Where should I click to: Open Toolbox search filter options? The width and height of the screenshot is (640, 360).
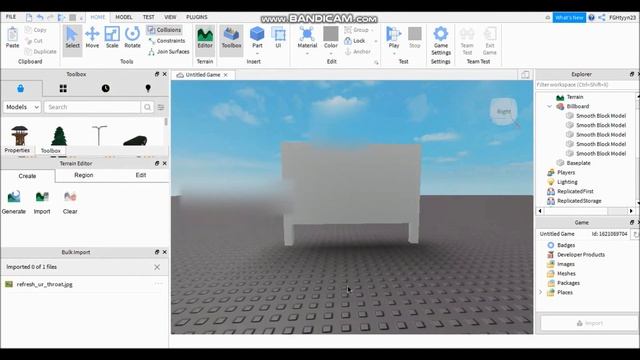[x=161, y=107]
